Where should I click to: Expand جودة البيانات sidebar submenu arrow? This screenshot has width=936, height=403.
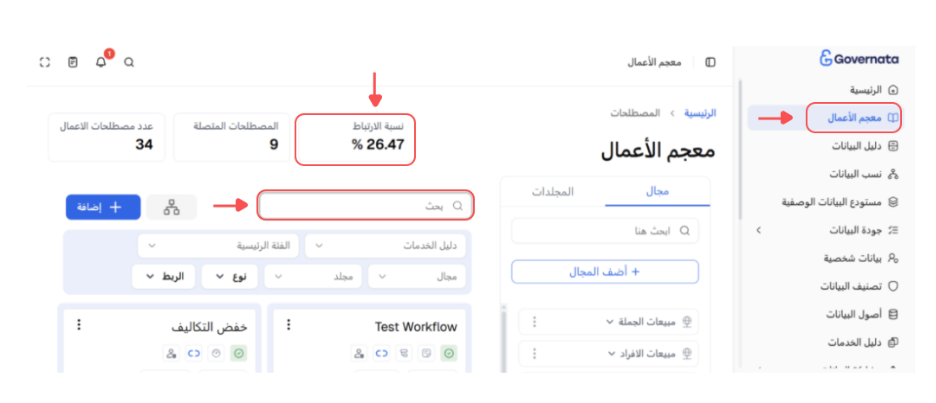[759, 230]
